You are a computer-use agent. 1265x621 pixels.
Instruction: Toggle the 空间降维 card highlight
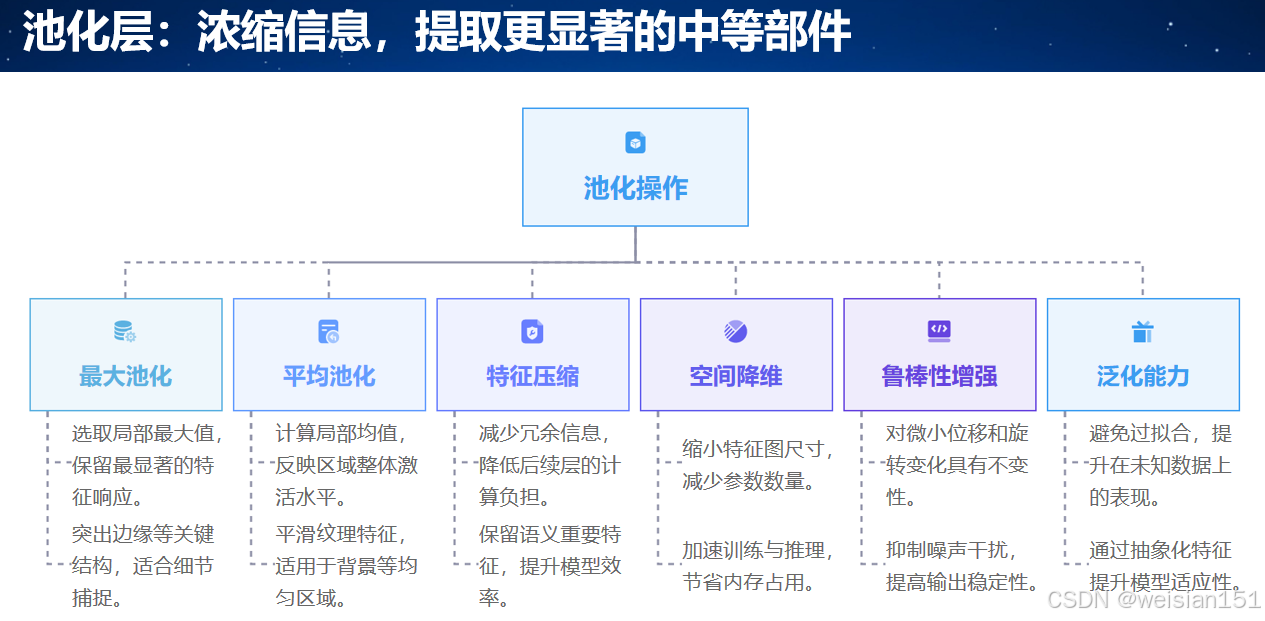[x=736, y=354]
